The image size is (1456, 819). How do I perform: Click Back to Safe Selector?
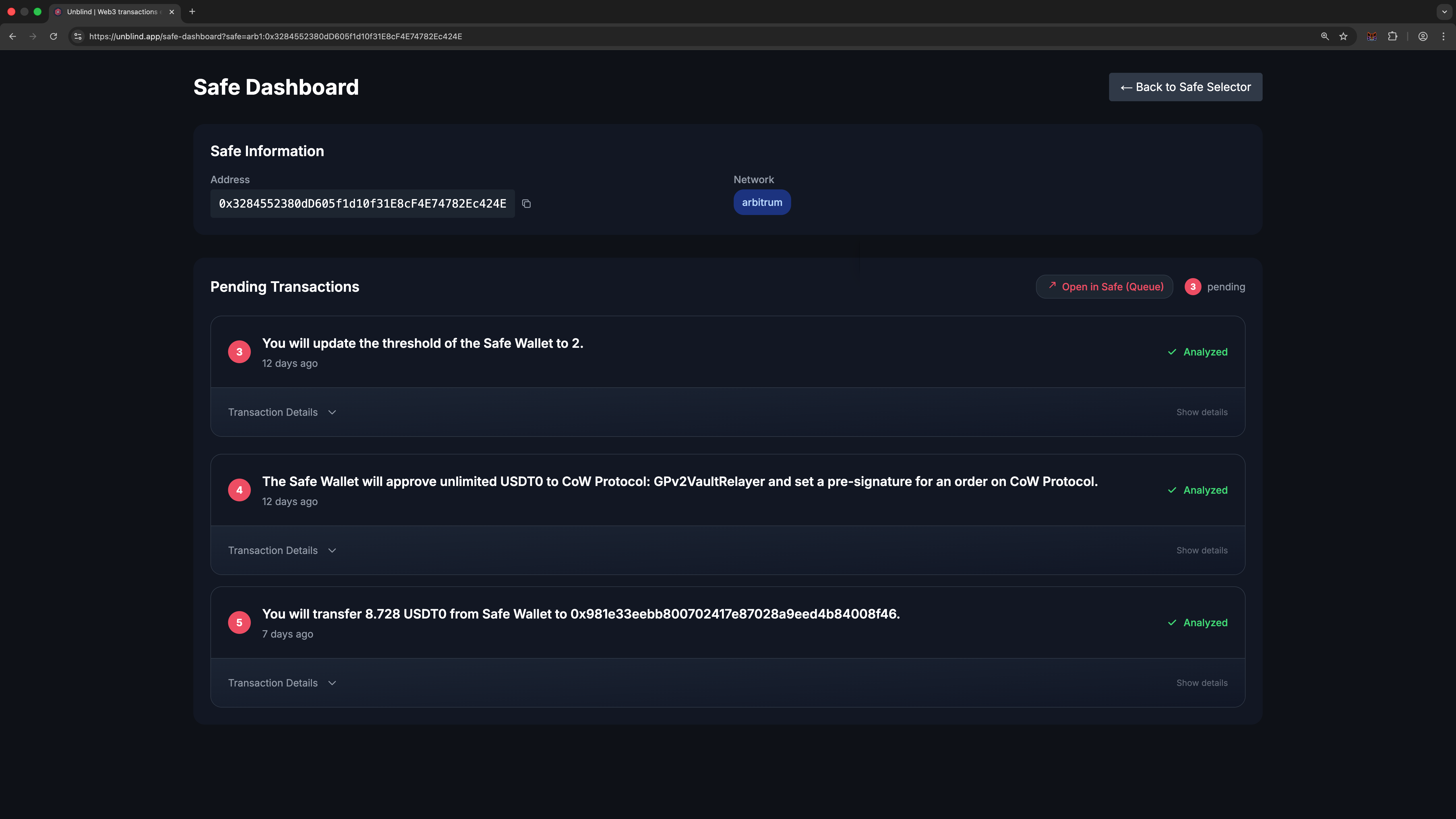click(1185, 86)
